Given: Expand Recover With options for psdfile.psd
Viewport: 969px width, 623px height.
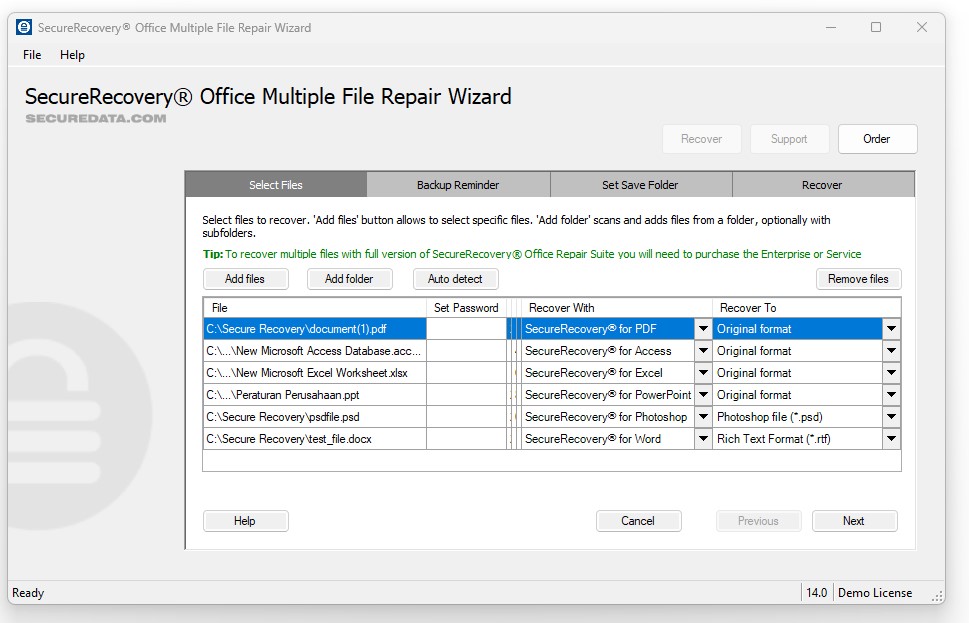Looking at the screenshot, I should 703,416.
